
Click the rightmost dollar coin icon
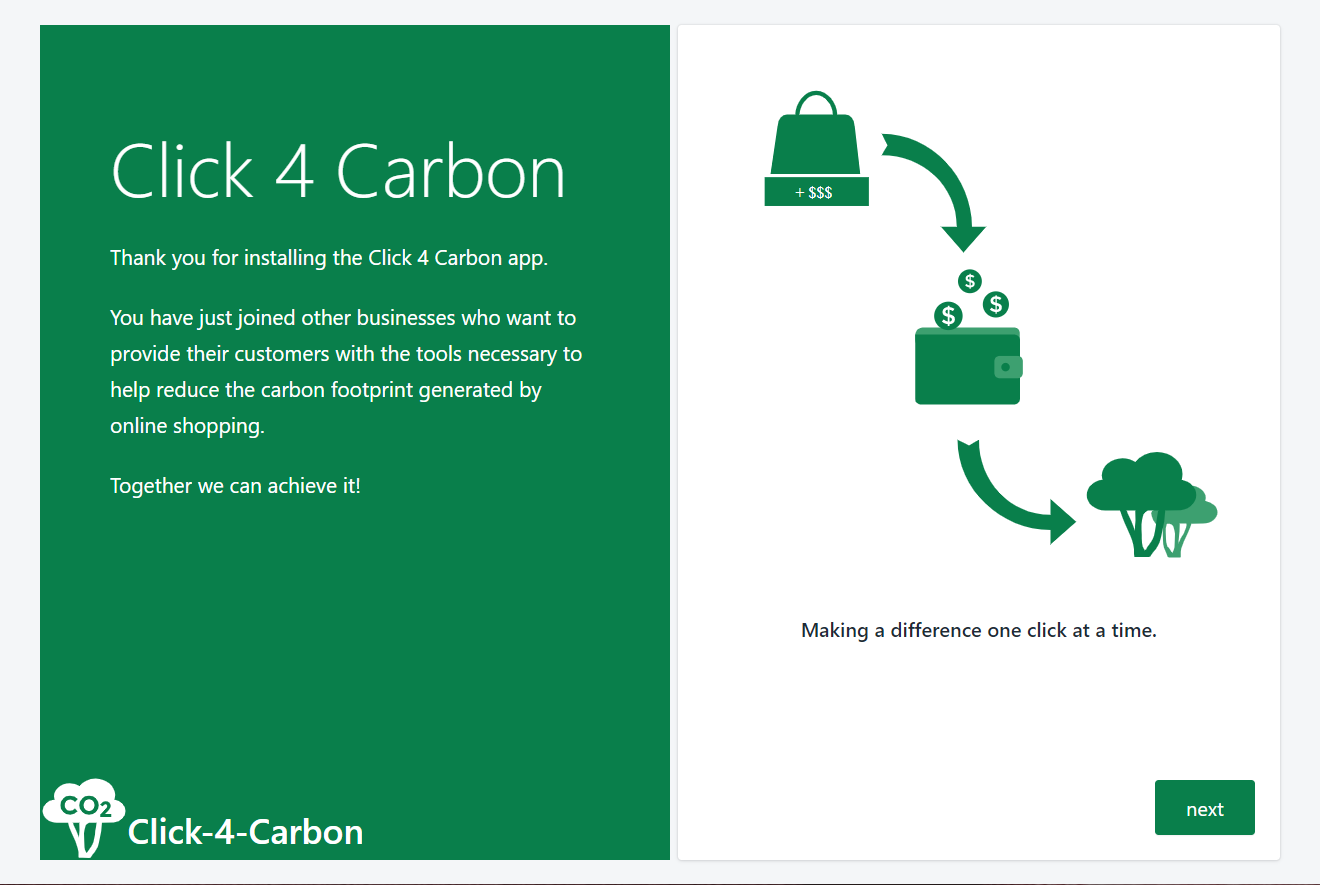(994, 304)
